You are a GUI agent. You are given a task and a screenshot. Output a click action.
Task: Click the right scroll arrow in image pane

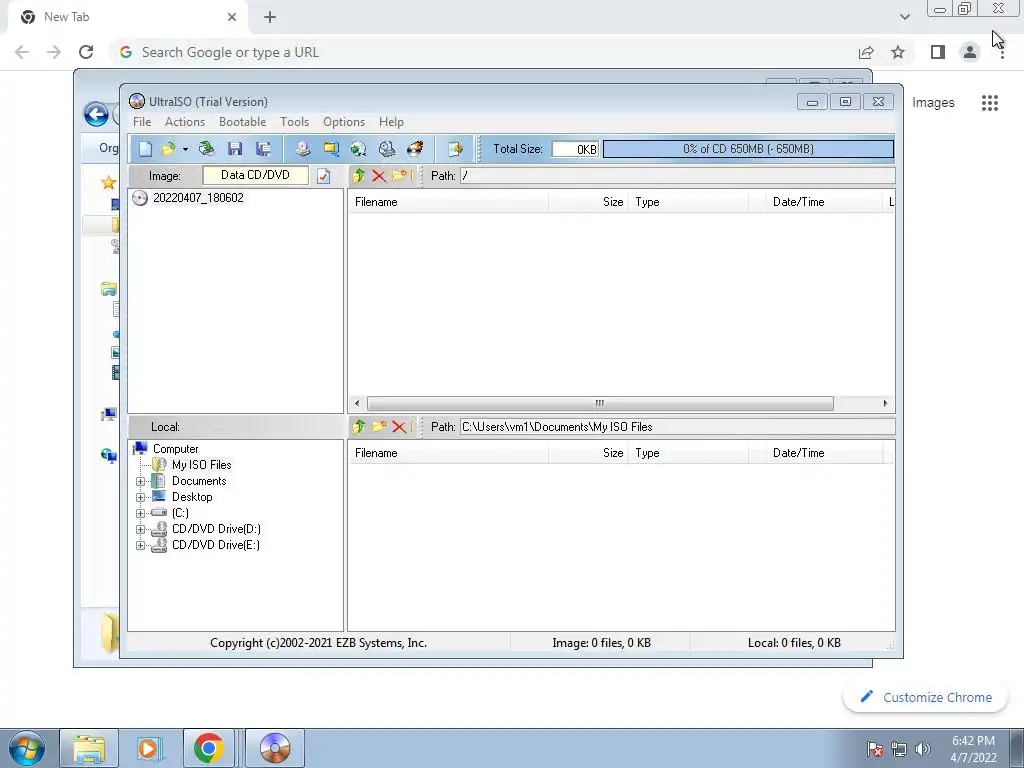coord(885,403)
